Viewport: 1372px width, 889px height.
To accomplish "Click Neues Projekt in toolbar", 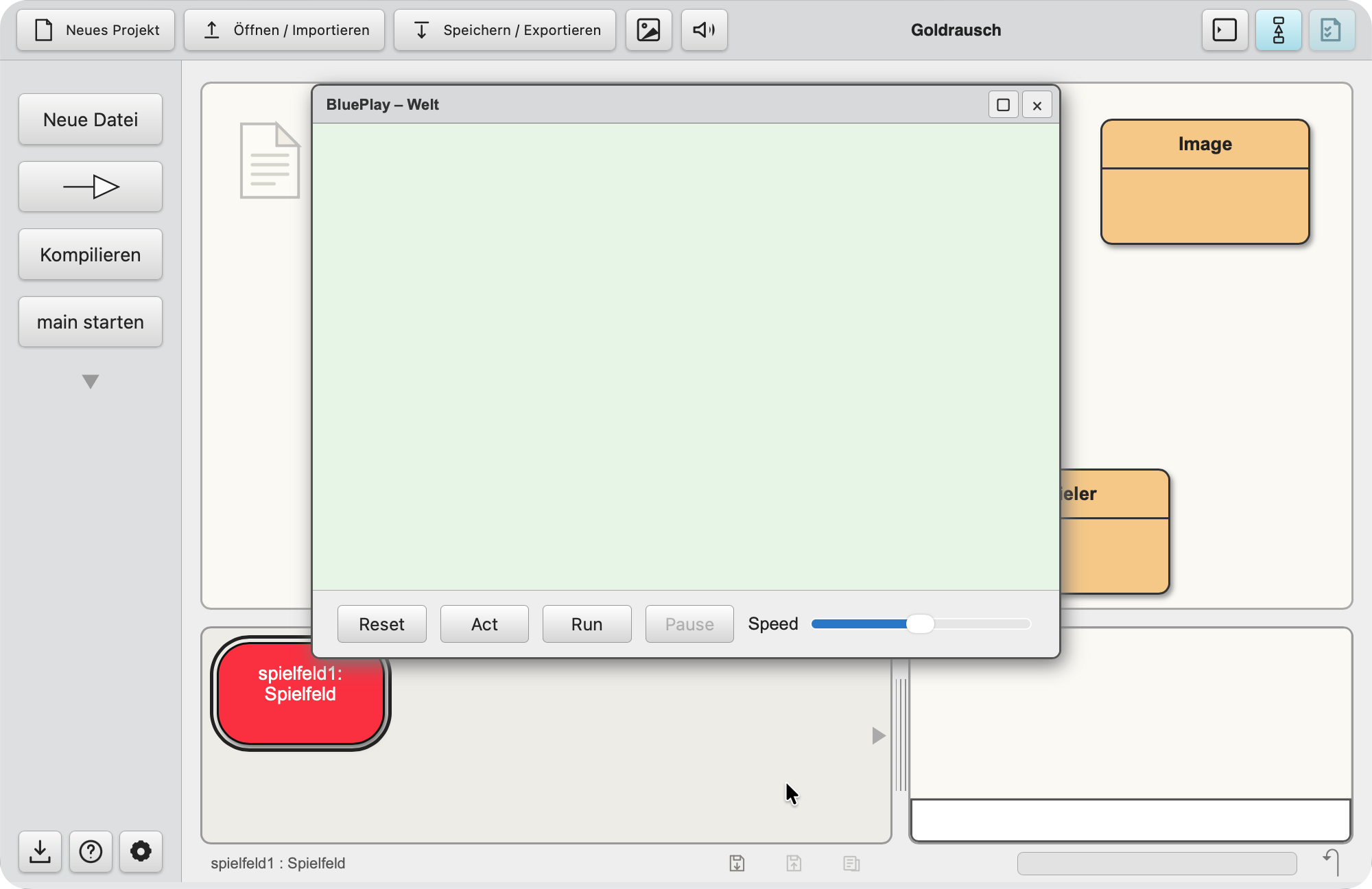I will tap(96, 30).
